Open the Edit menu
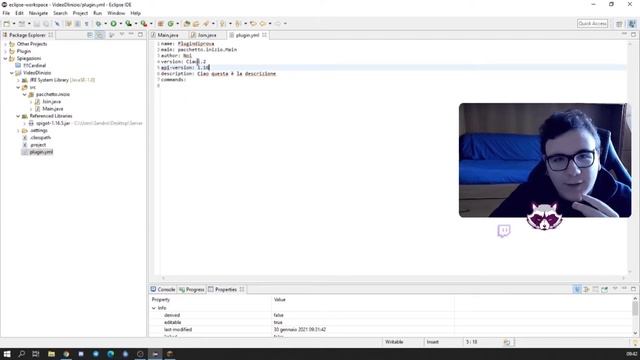 pos(19,13)
